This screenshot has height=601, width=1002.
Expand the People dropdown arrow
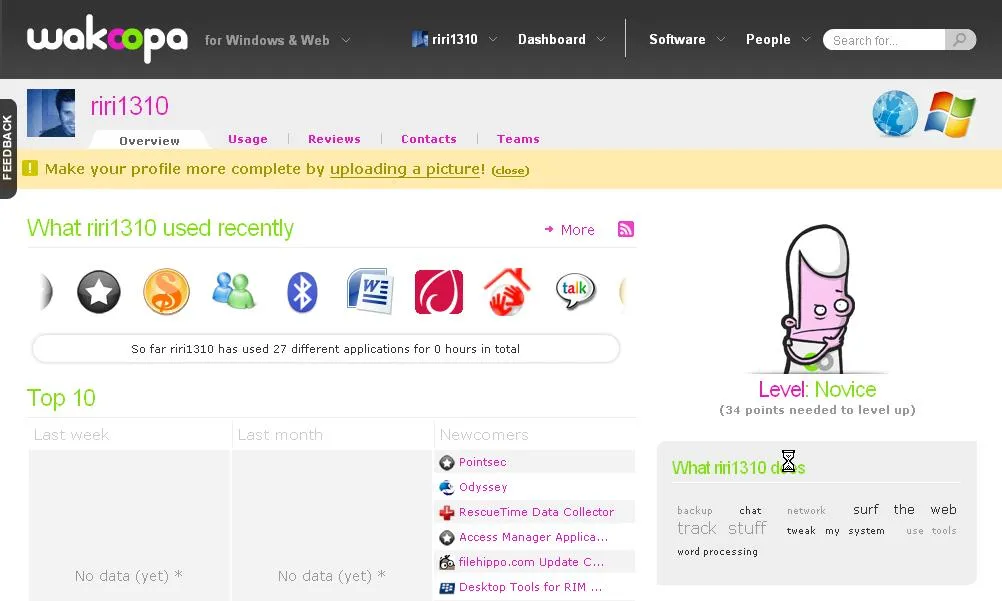tap(806, 40)
